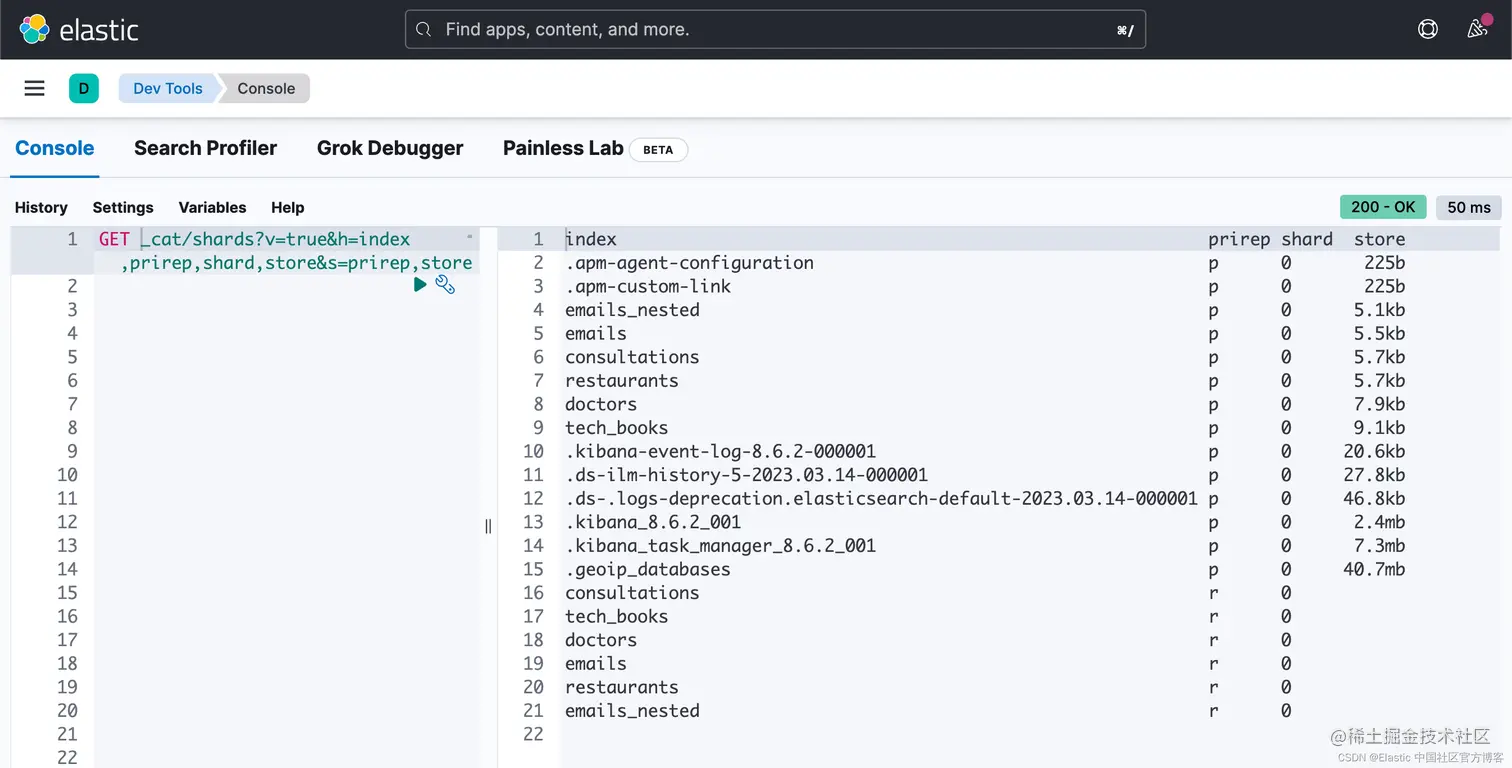Screen dimensions: 1512x768
Task: Click the '40.7mb' store value
Action: tap(1374, 569)
